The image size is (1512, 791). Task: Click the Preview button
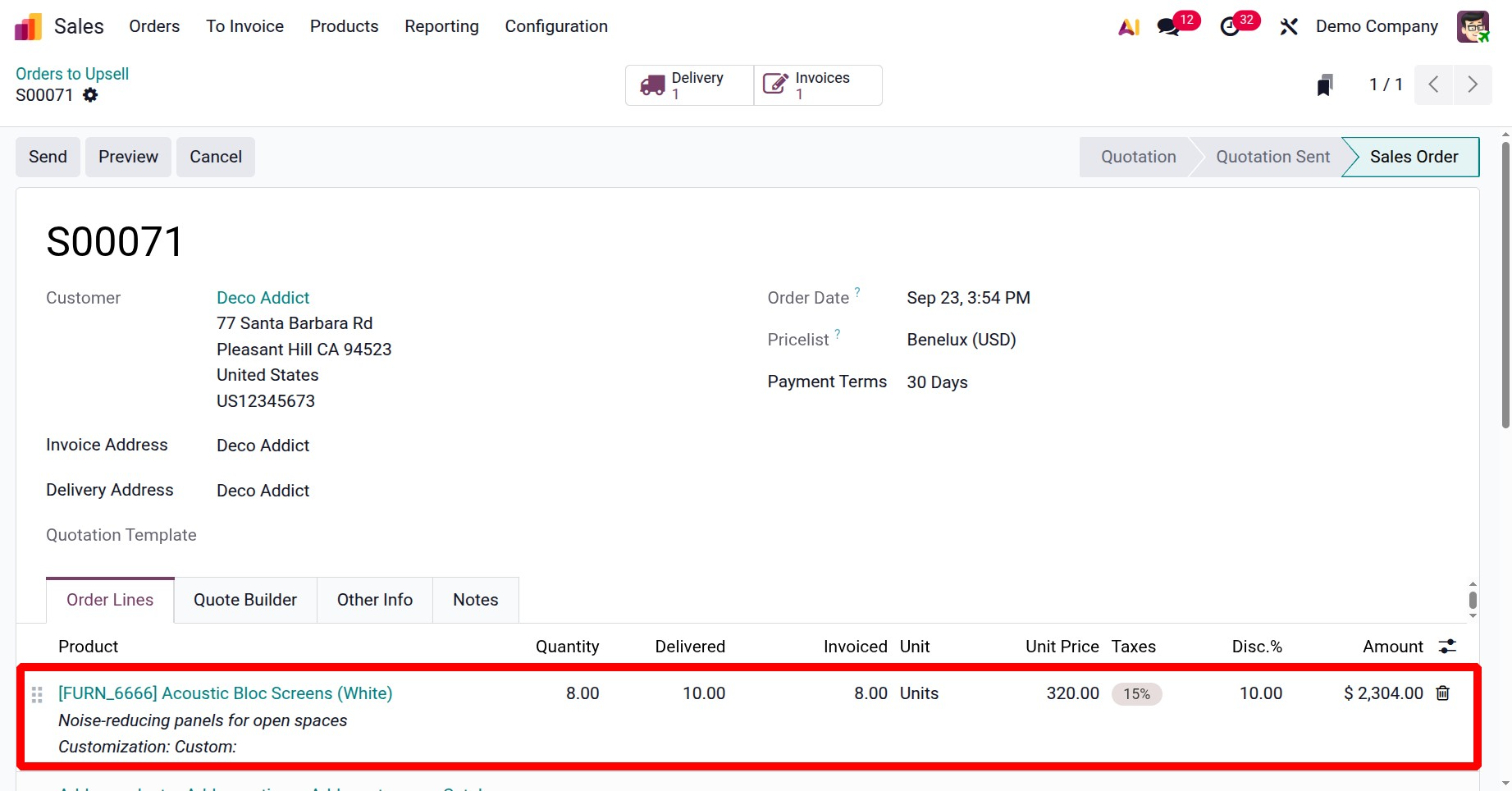click(128, 157)
